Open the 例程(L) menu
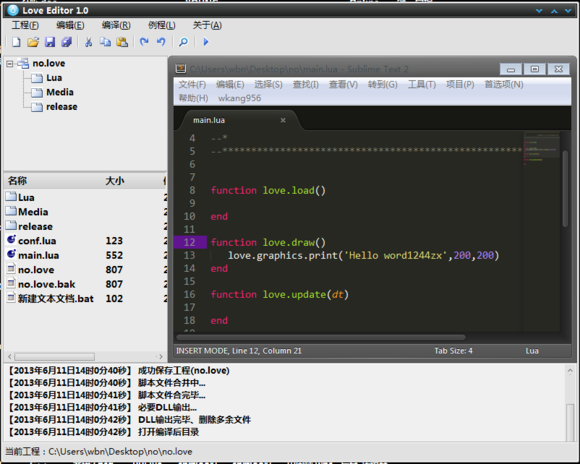This screenshot has height=464, width=580. coord(162,25)
